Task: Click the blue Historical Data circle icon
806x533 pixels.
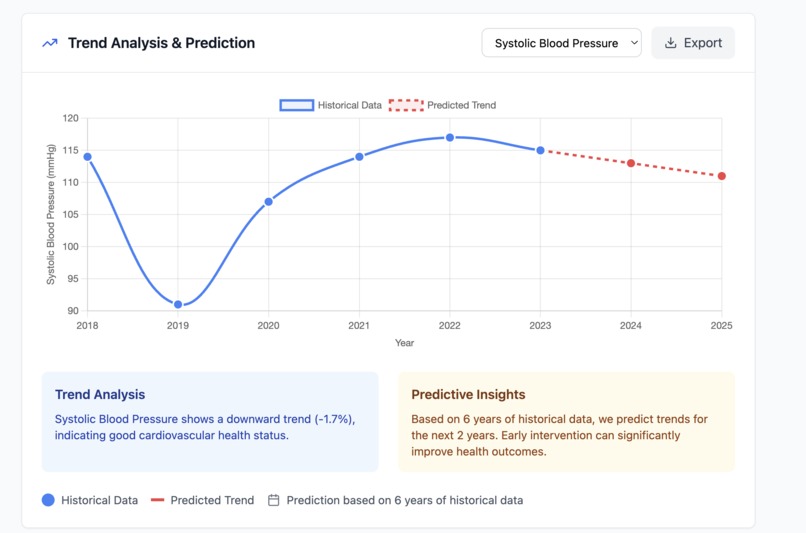Action: coord(48,500)
